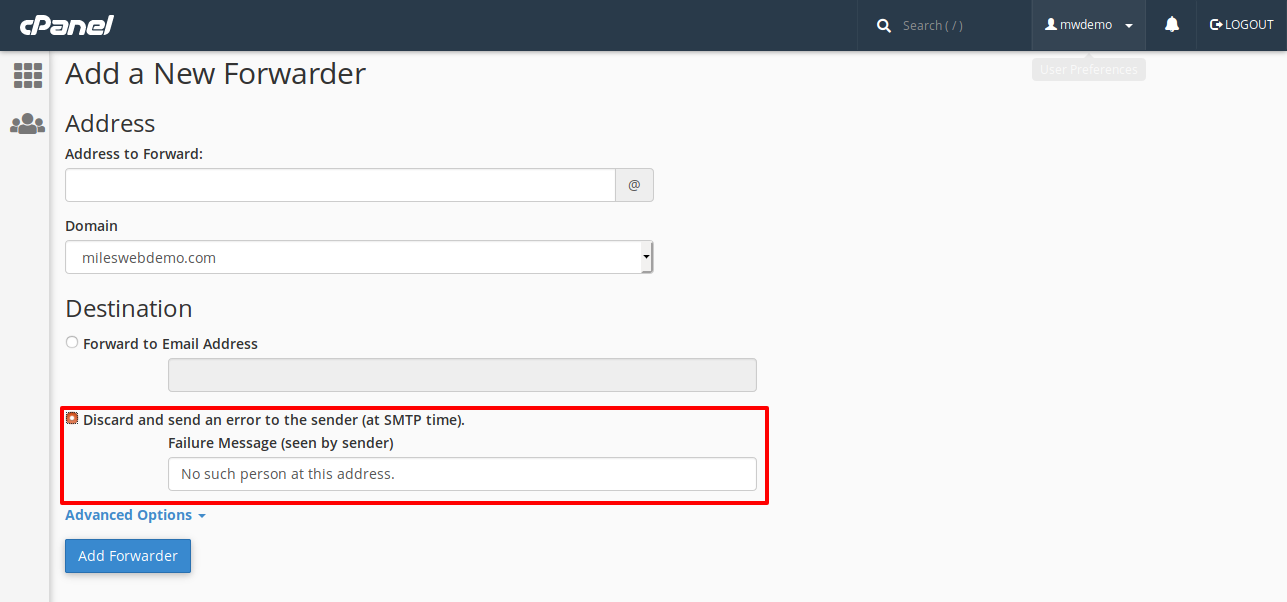
Task: Click the 'Domain' field label
Action: (91, 226)
